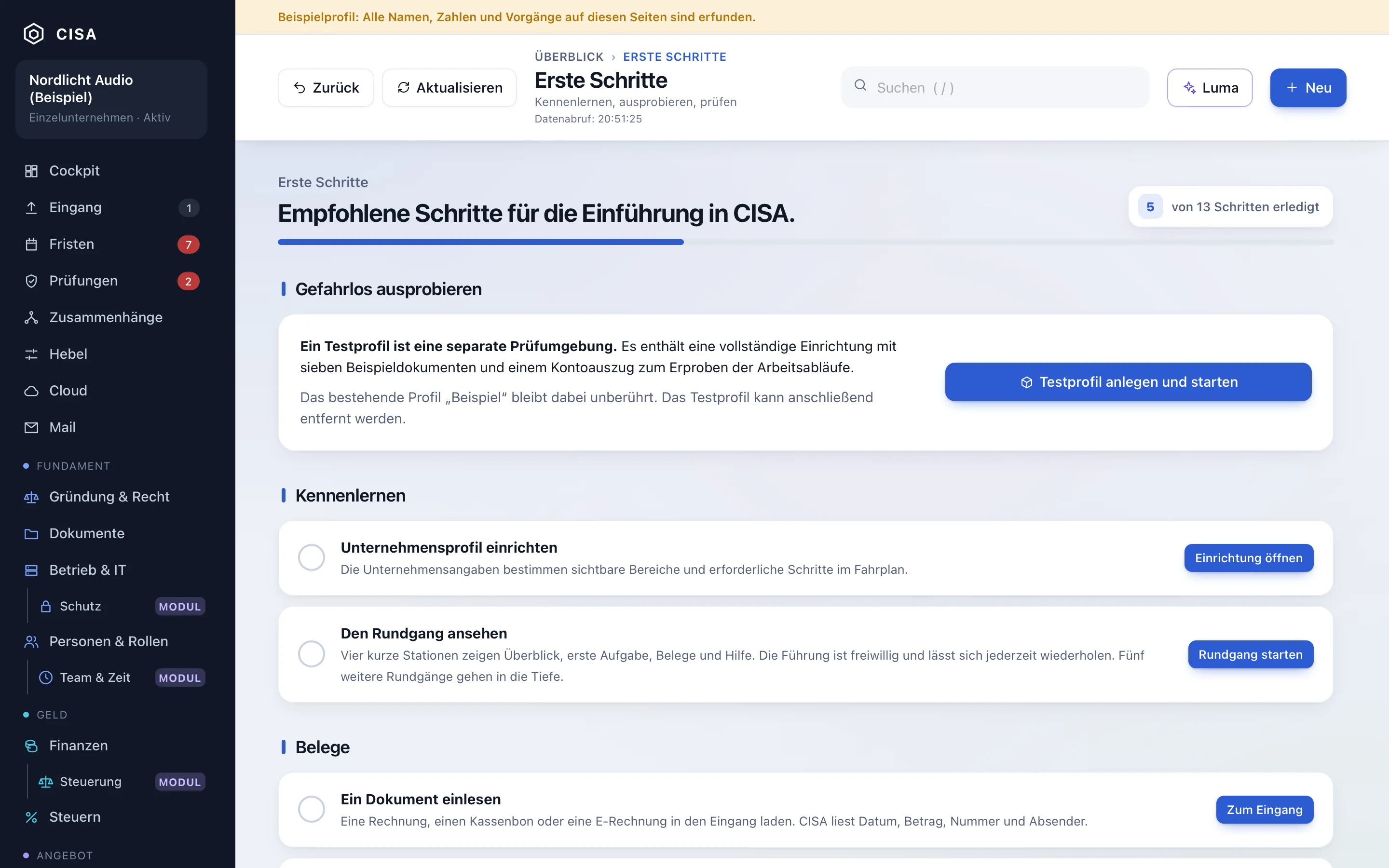Click the MODUL badge next to Schutz

[x=180, y=607]
